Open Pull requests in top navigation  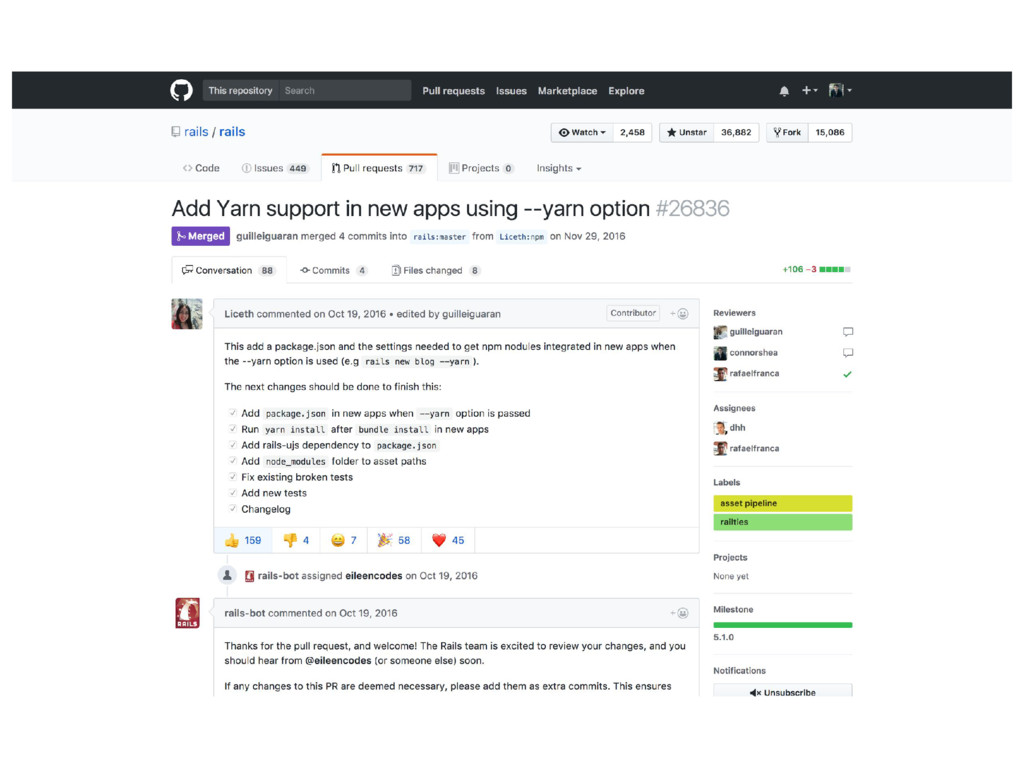coord(453,91)
